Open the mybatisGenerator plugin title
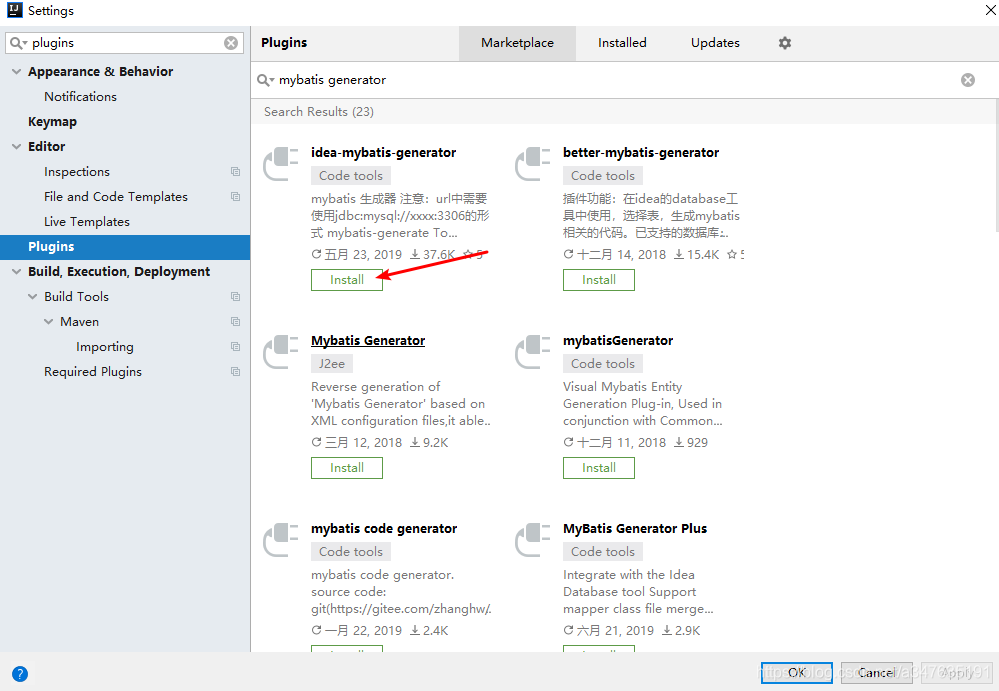999x691 pixels. [x=618, y=341]
